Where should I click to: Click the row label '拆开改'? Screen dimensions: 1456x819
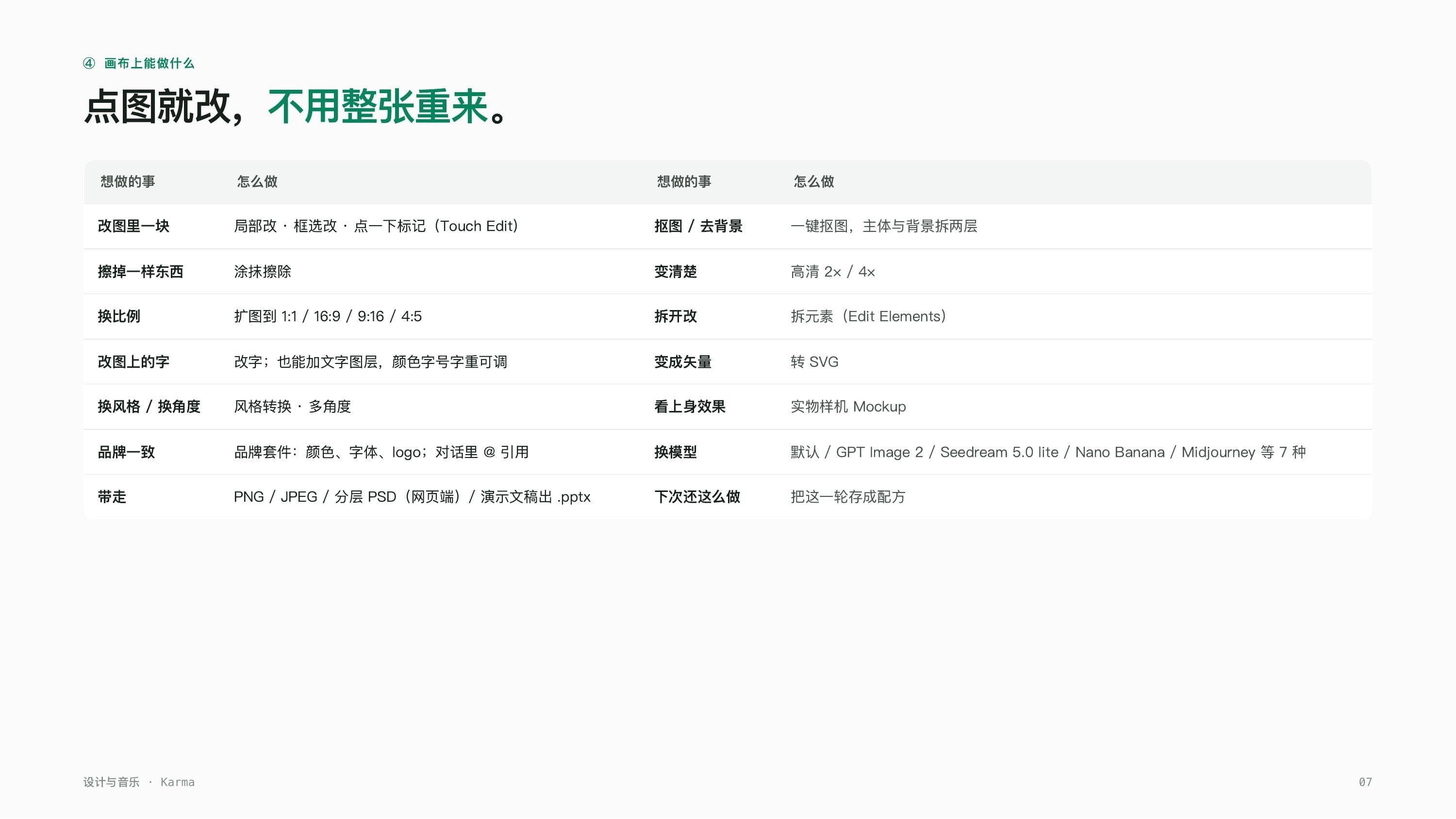676,316
